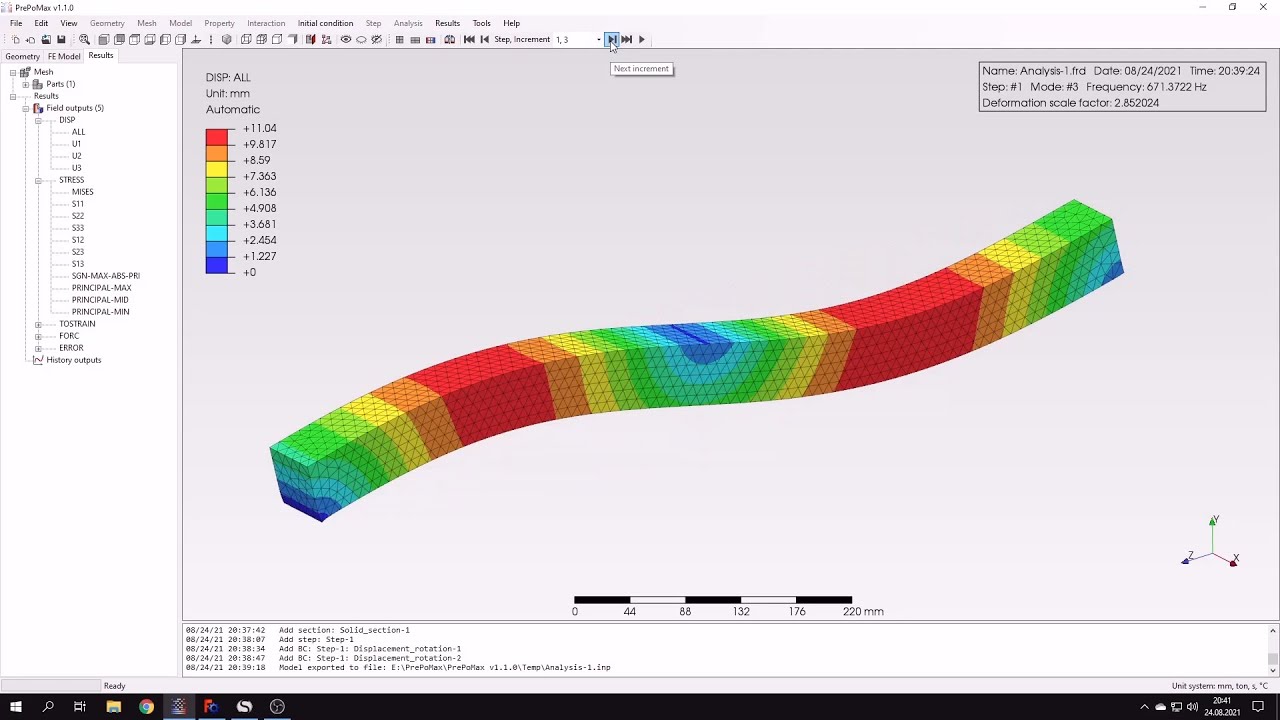The image size is (1280, 720).
Task: Click the yellow legend swatch at +8.59
Action: coord(217,168)
